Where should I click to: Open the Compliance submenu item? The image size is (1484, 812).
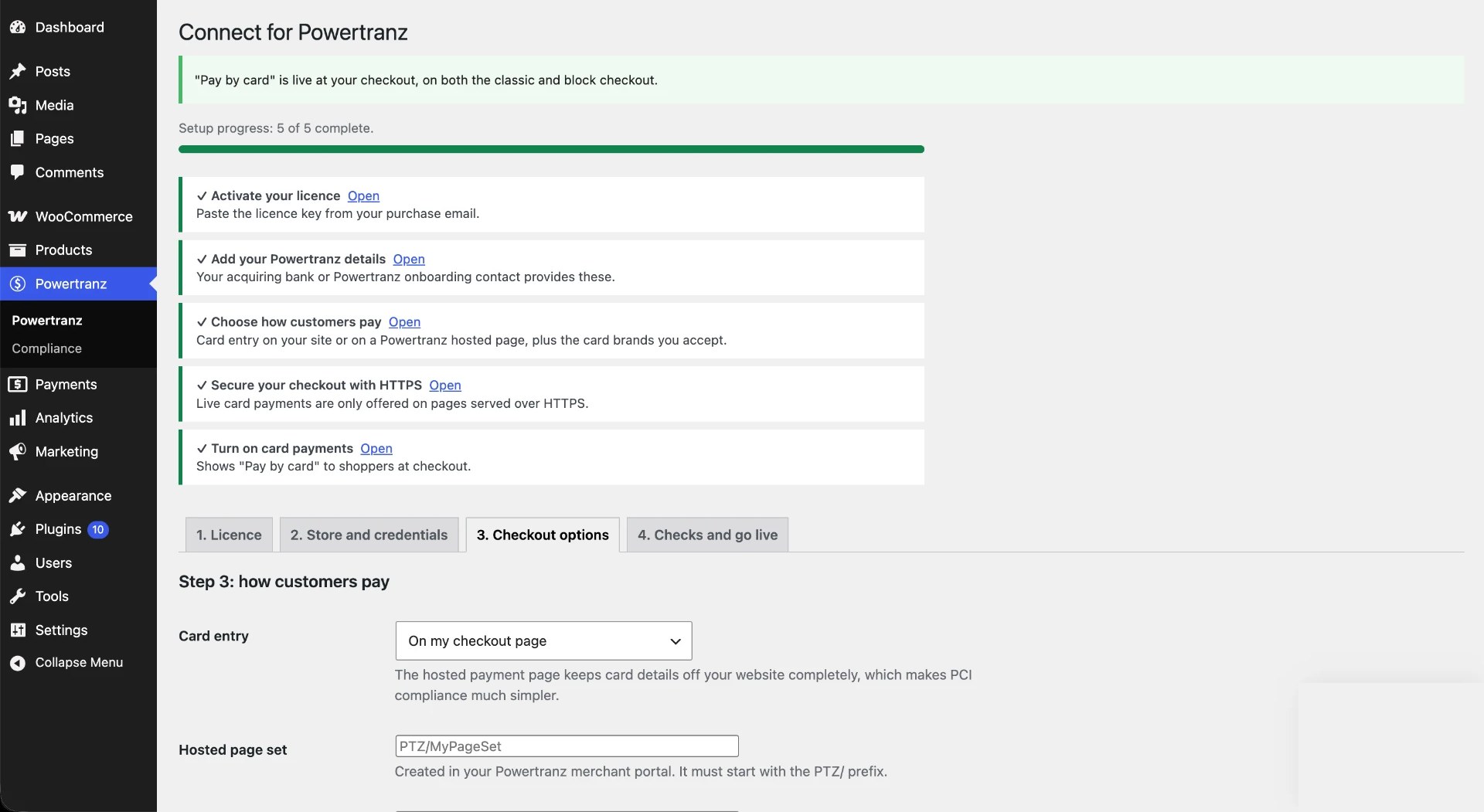coord(46,348)
